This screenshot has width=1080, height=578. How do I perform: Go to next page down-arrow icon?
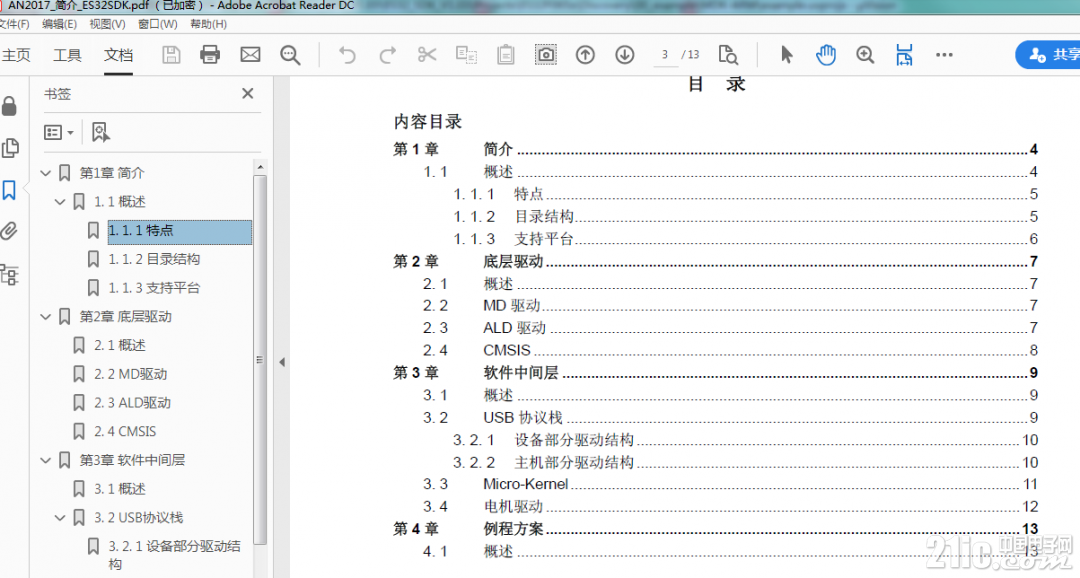pos(625,54)
